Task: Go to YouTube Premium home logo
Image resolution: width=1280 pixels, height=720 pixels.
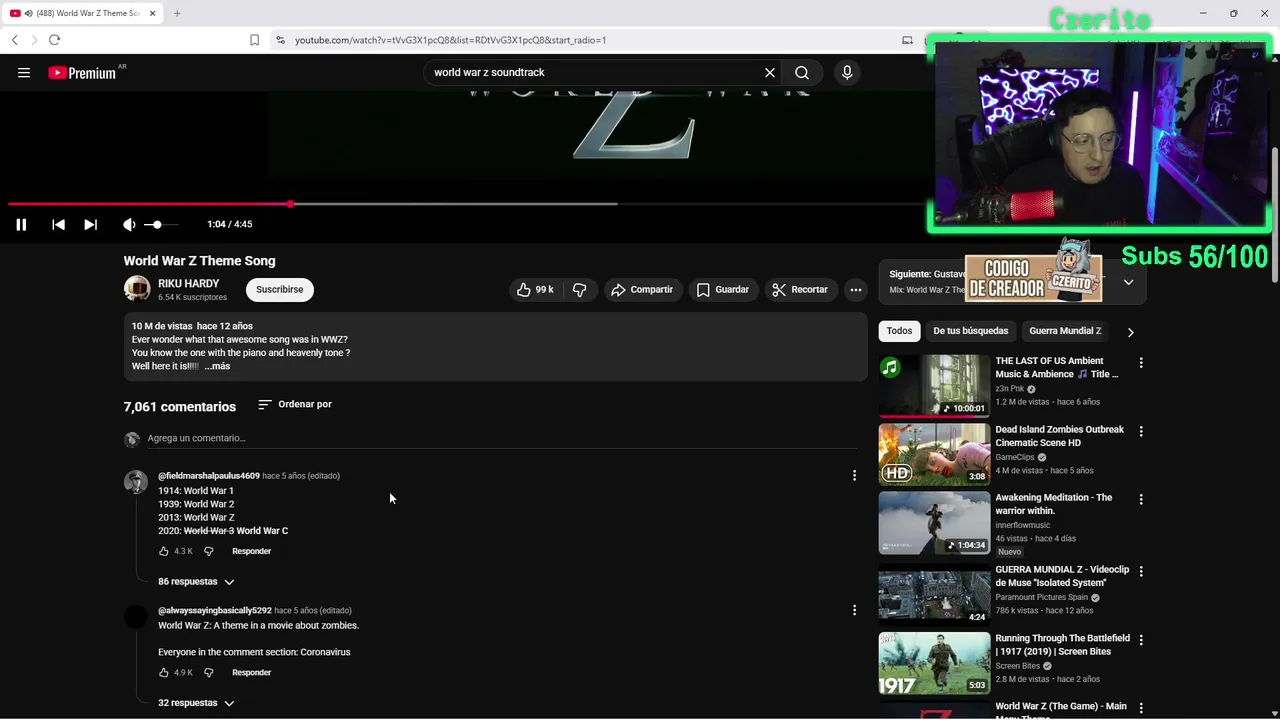Action: point(82,73)
